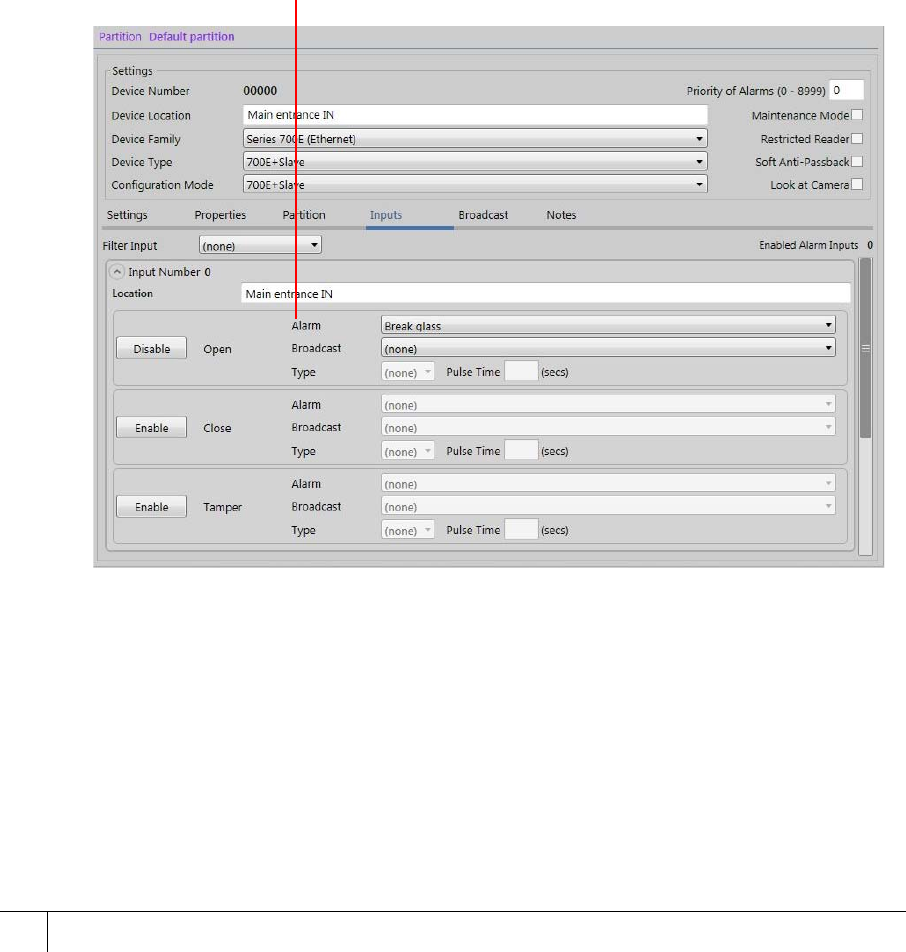
Task: Click the inputs list vertical scrollbar thumb
Action: [865, 348]
